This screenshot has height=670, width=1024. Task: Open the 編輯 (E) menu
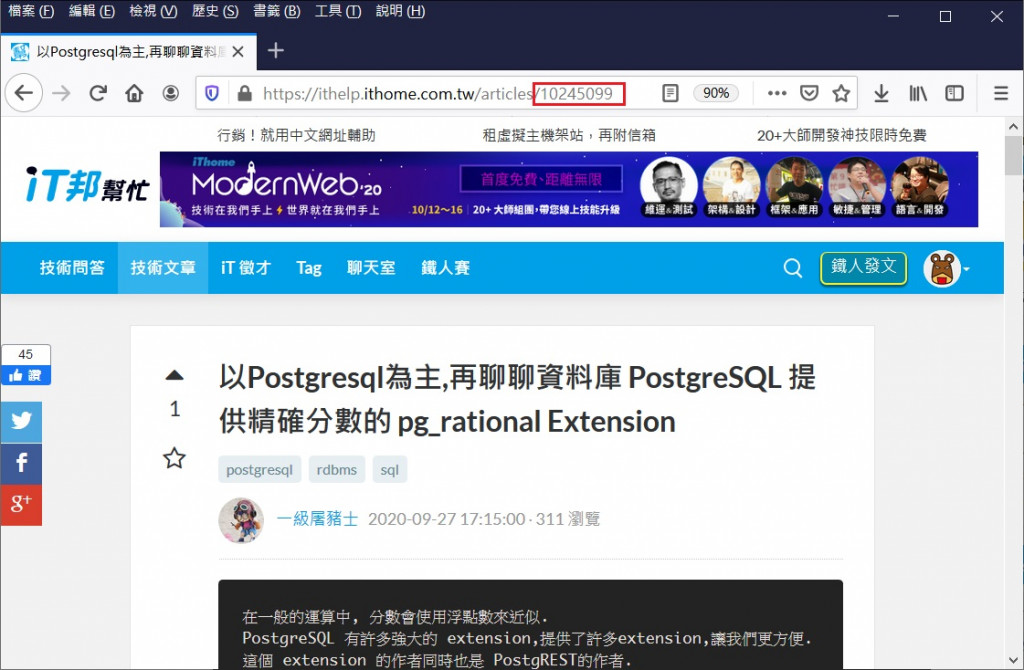tap(91, 11)
